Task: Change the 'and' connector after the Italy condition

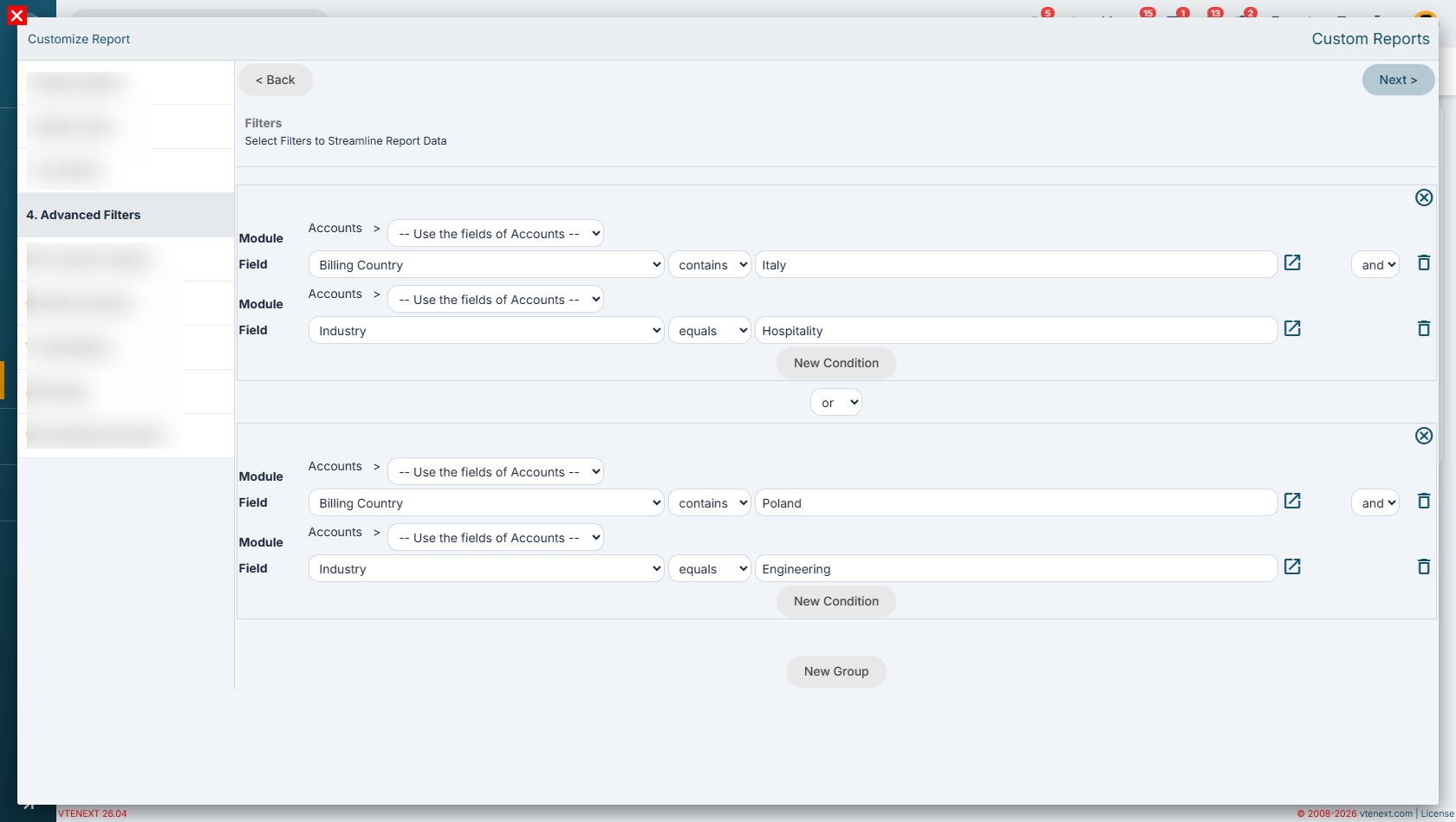Action: click(1375, 265)
